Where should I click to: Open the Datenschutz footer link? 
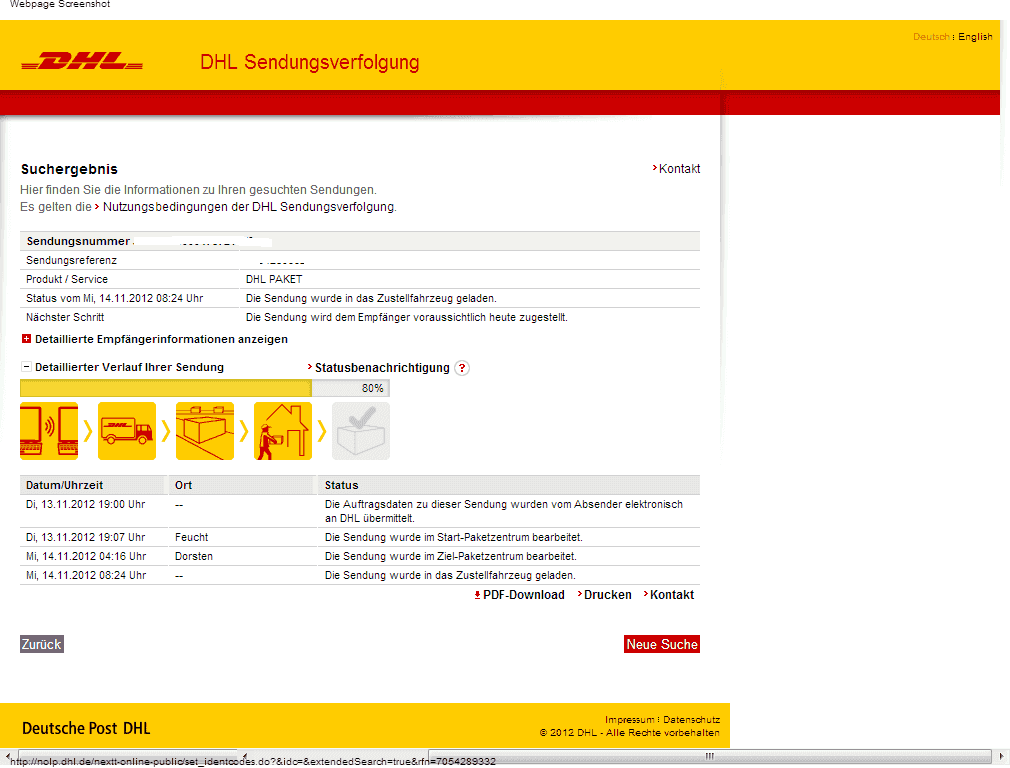click(691, 720)
